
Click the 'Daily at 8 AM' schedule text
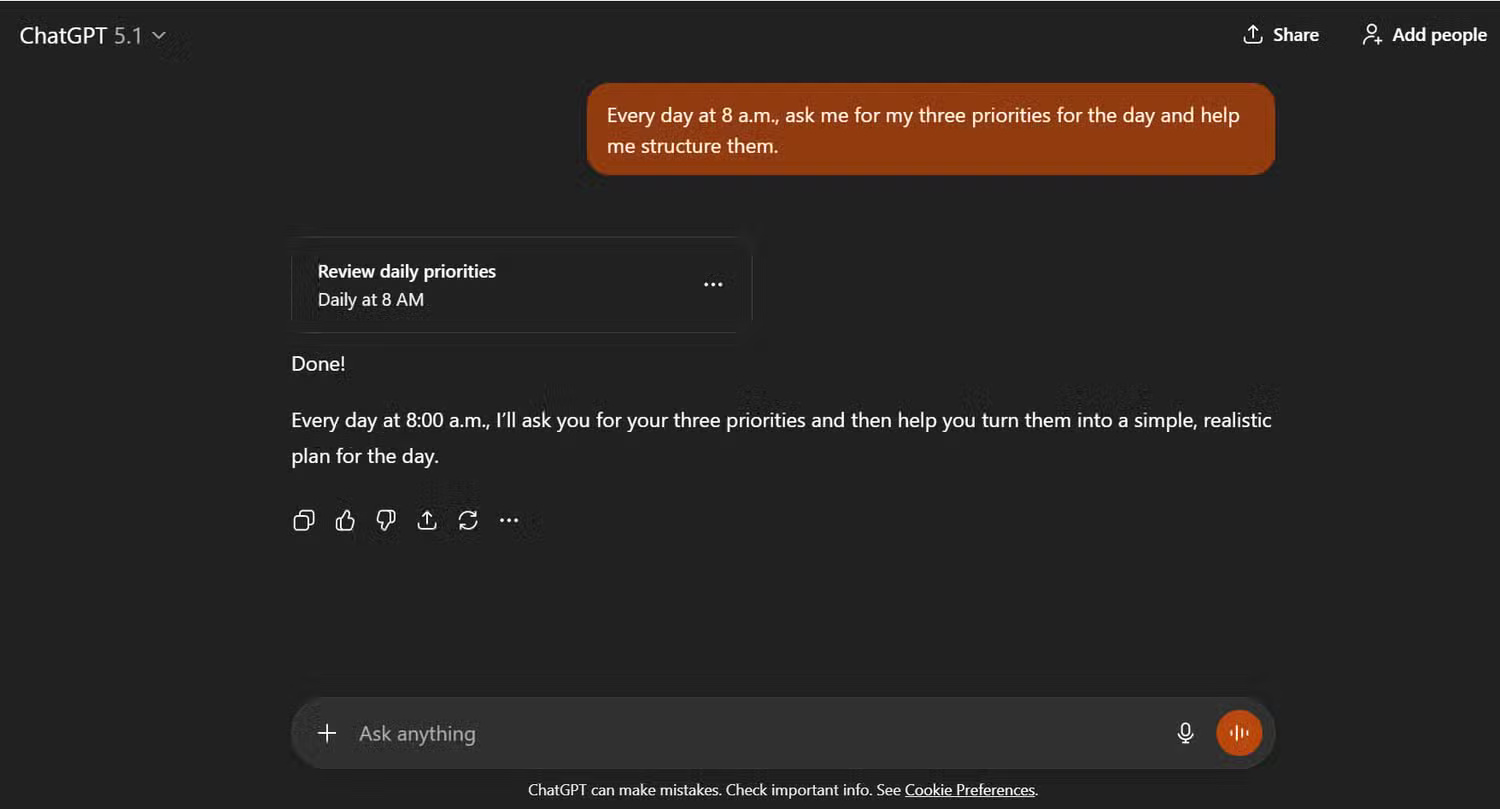click(x=371, y=299)
